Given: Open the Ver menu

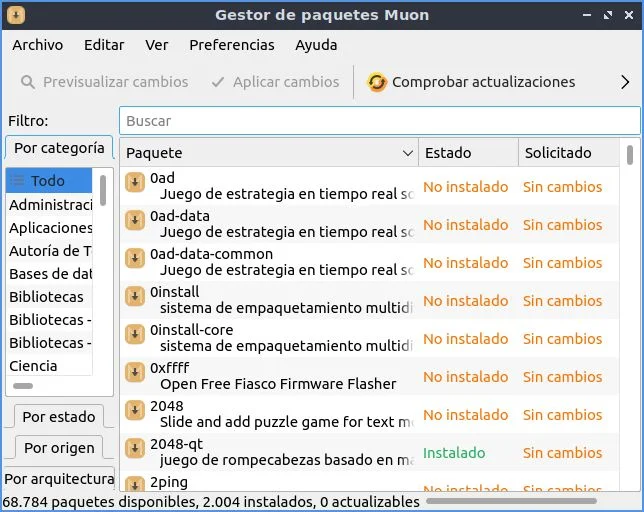Looking at the screenshot, I should point(156,45).
